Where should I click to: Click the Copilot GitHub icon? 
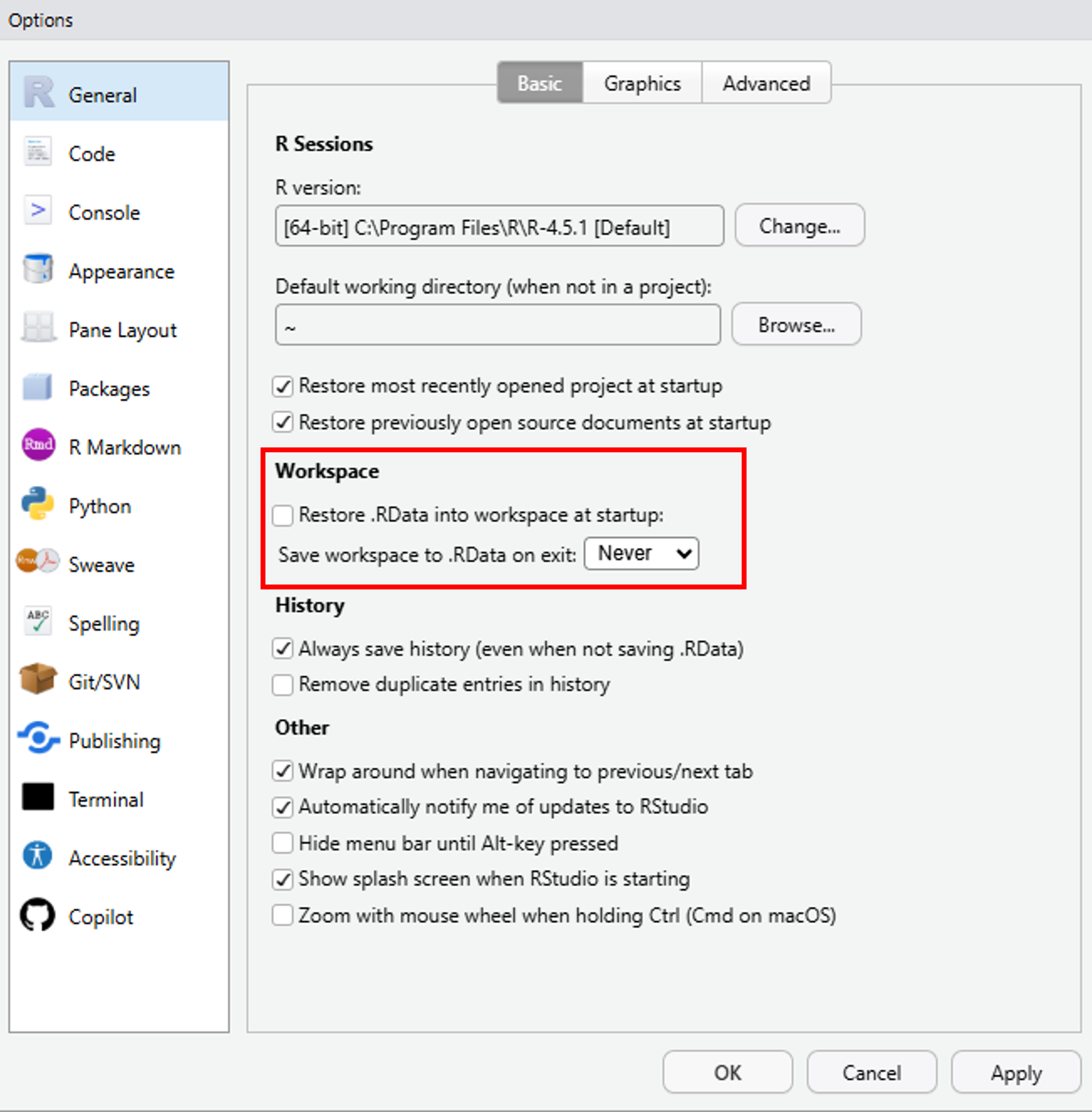click(38, 915)
